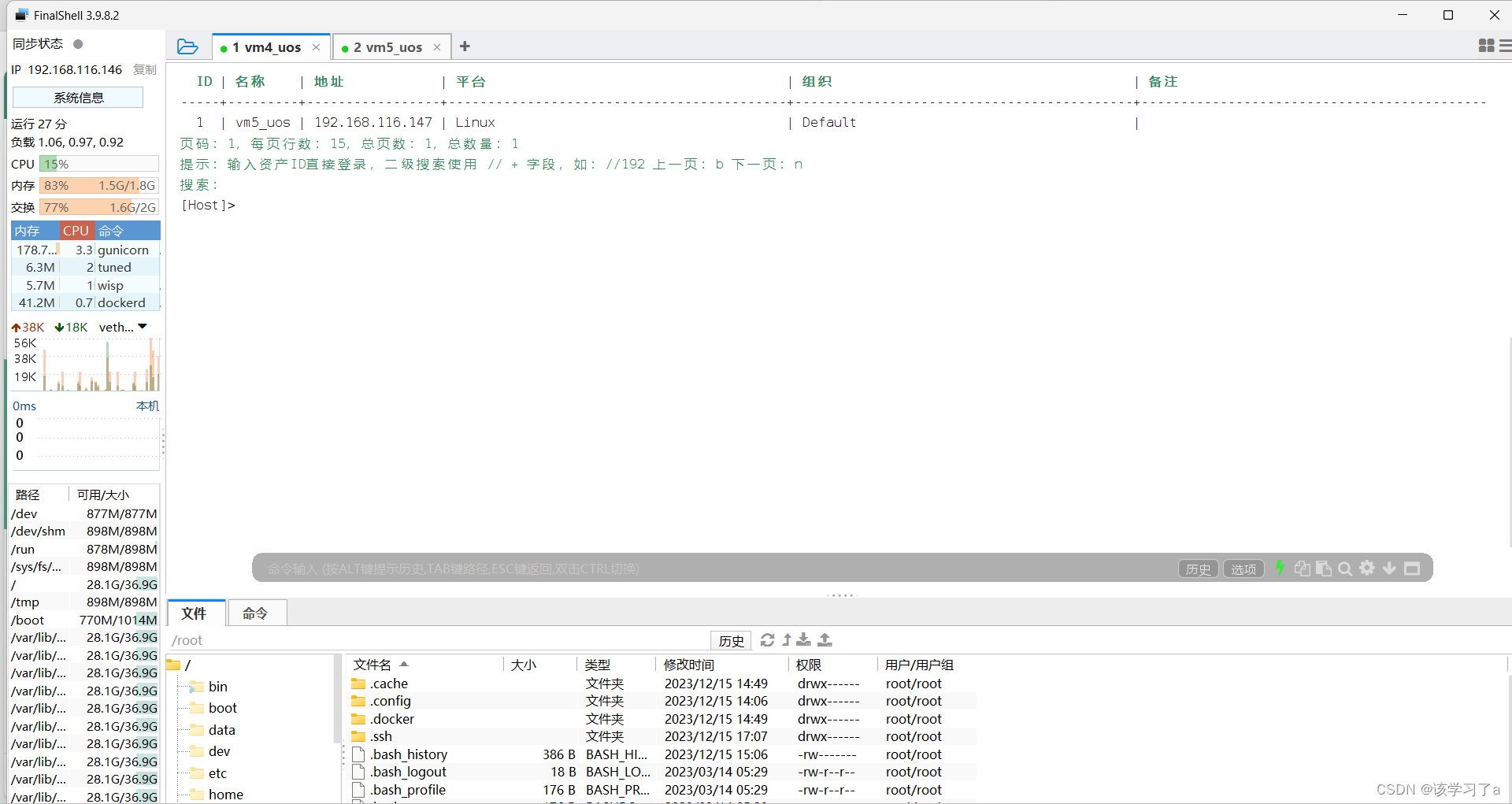Select the .bash_profile file
This screenshot has width=1512, height=804.
click(661, 790)
